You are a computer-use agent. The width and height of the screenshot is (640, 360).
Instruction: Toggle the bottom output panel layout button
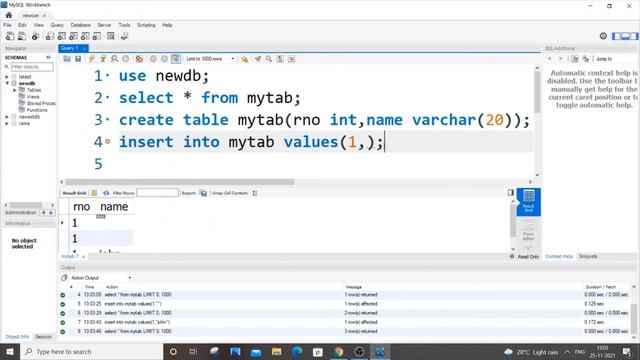tap(625, 36)
